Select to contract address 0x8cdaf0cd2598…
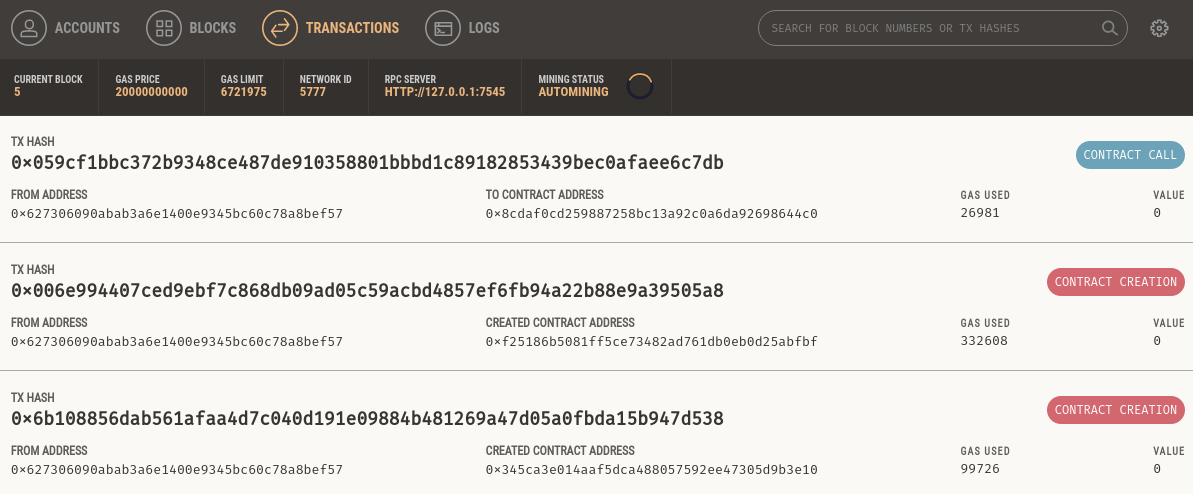 point(651,214)
